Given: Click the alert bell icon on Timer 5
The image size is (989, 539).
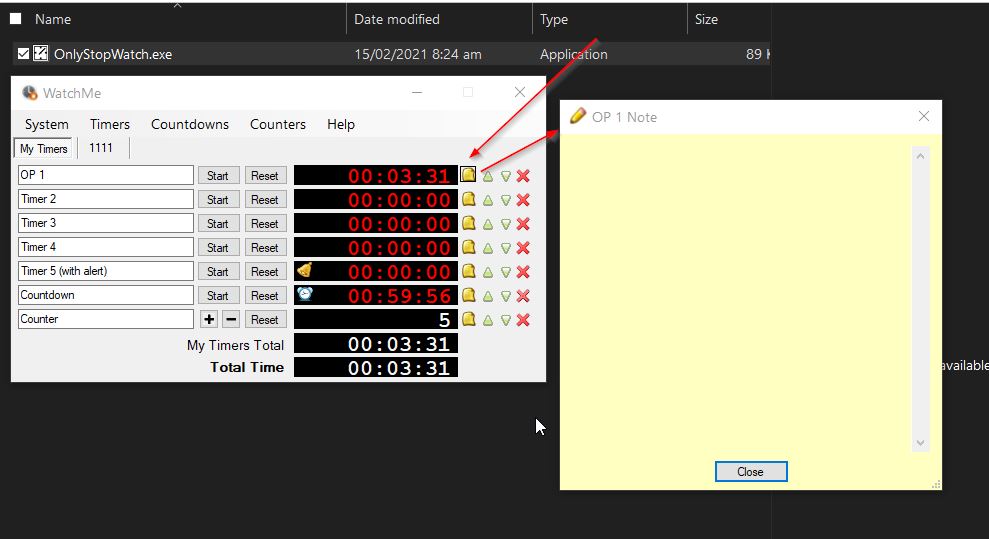Looking at the screenshot, I should click(305, 271).
